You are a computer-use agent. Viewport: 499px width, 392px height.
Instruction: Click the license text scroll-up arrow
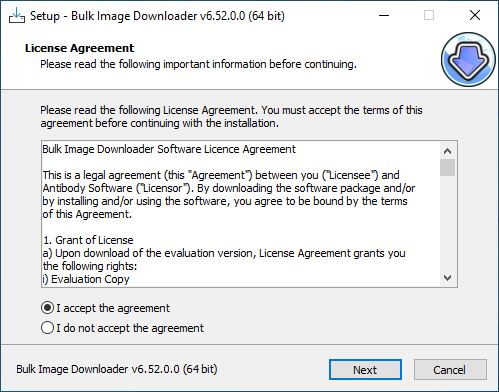point(448,151)
